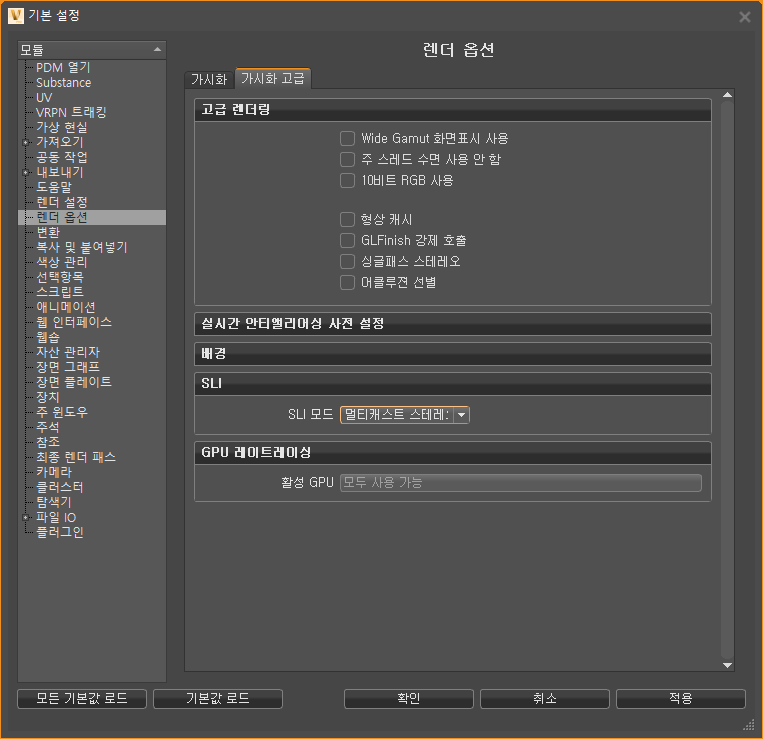Viewport: 763px width, 739px height.
Task: Cancel with the 취소 button
Action: point(545,699)
